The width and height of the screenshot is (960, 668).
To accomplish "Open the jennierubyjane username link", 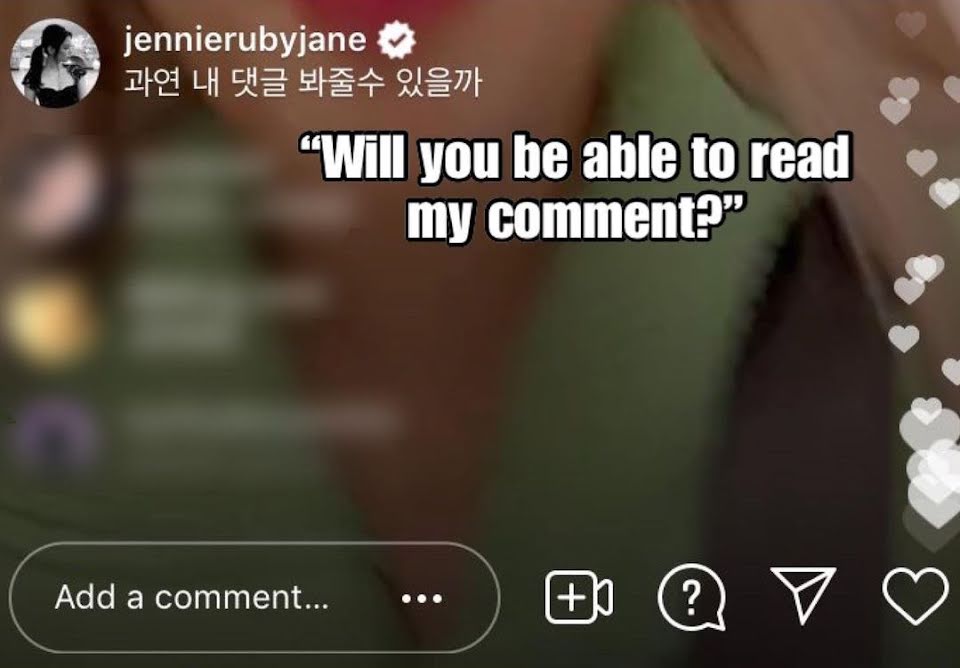I will [x=245, y=40].
